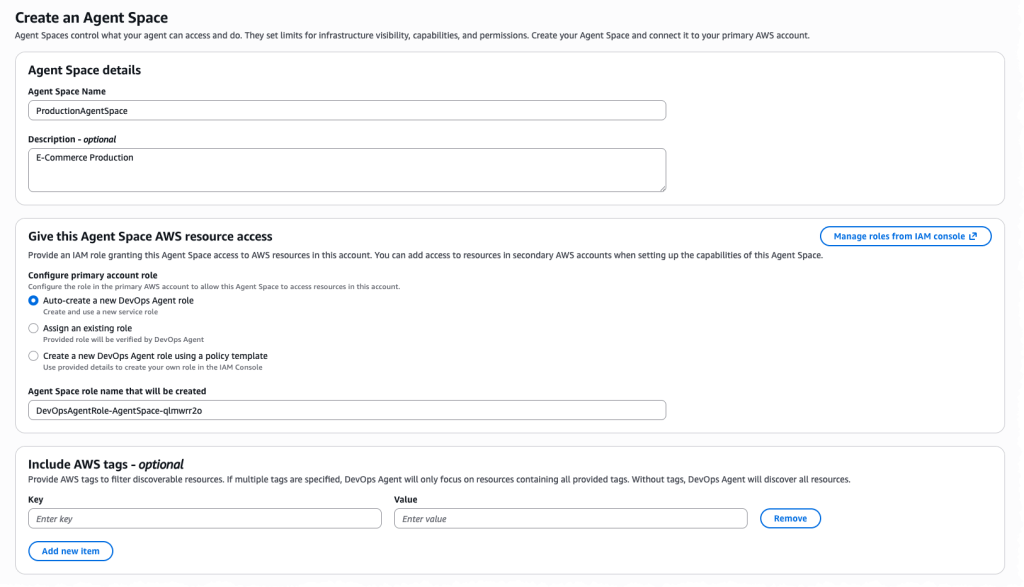
Task: Click the tag Key input box
Action: coord(205,518)
